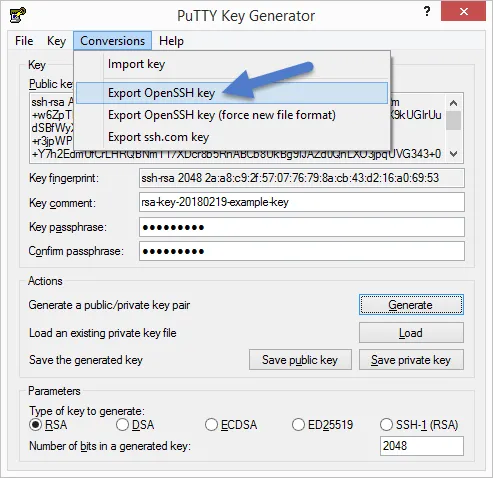
Task: Click the 'Confirm passphrase:' label
Action: (x=76, y=251)
